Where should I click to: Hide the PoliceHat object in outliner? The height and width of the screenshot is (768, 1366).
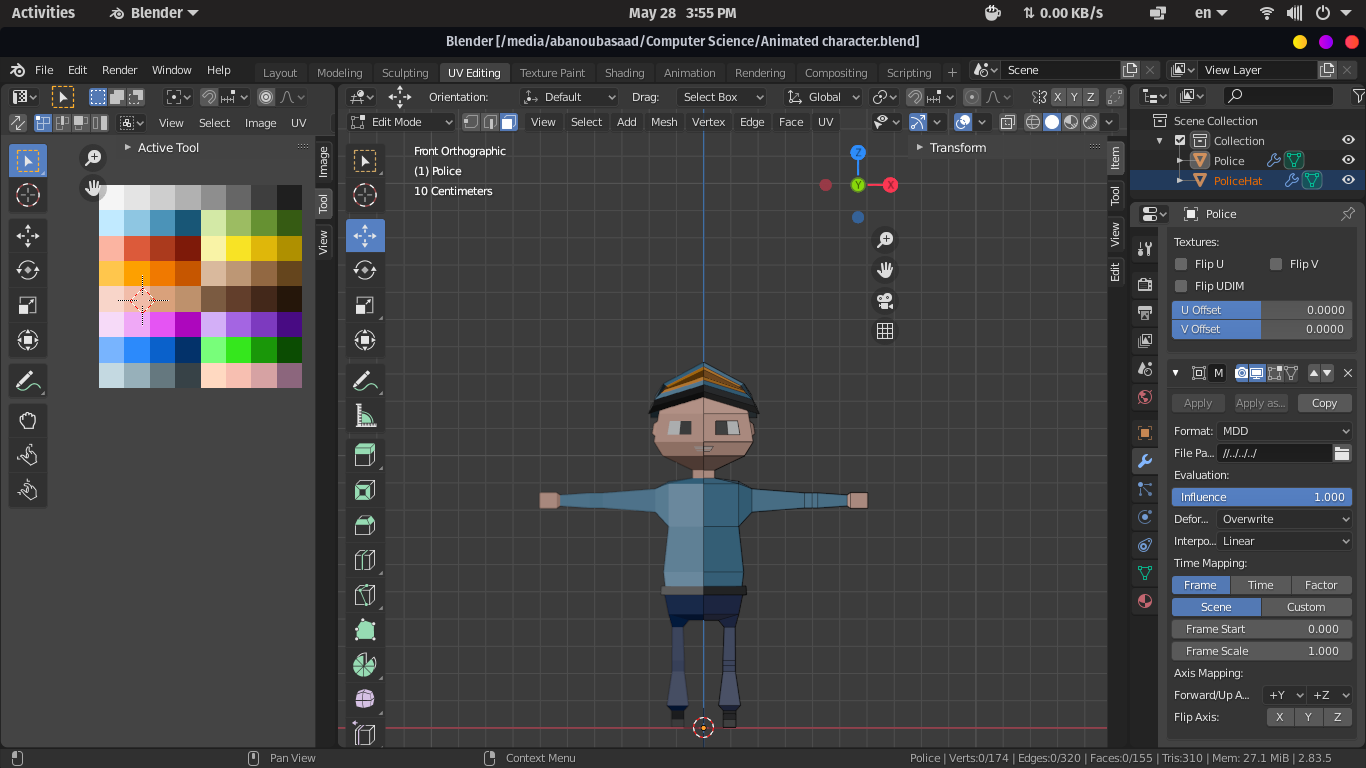click(1348, 181)
